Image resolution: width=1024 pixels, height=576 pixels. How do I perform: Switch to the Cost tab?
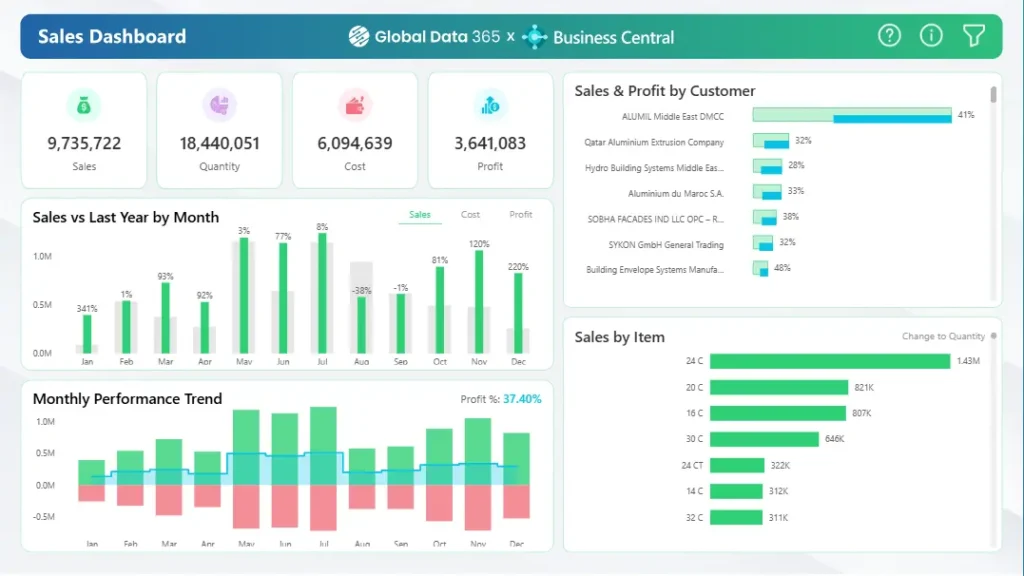(470, 215)
